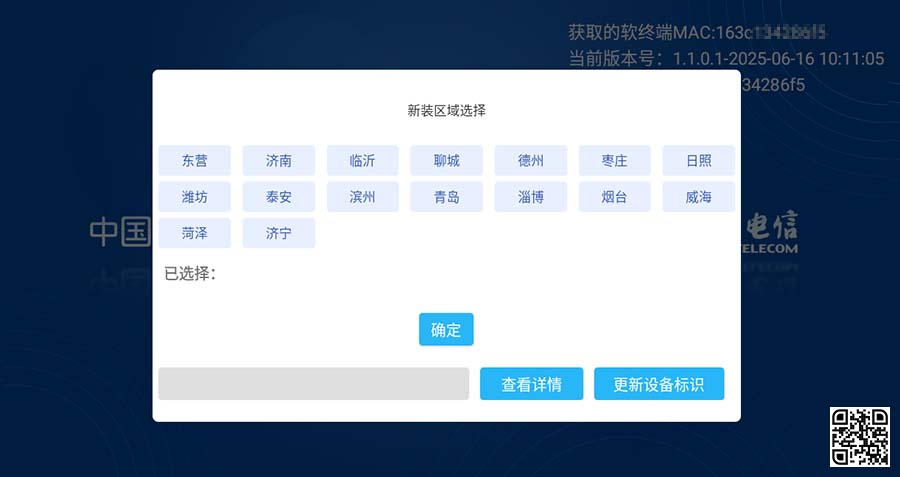Click 更新设备标识 to update device ID

[659, 384]
